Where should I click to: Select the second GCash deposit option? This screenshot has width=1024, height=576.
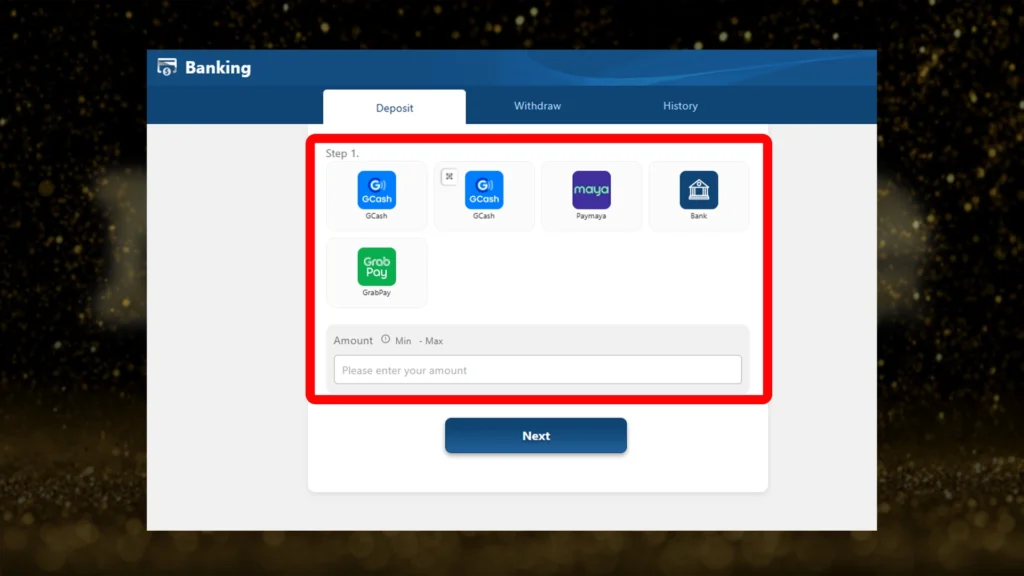tap(484, 190)
